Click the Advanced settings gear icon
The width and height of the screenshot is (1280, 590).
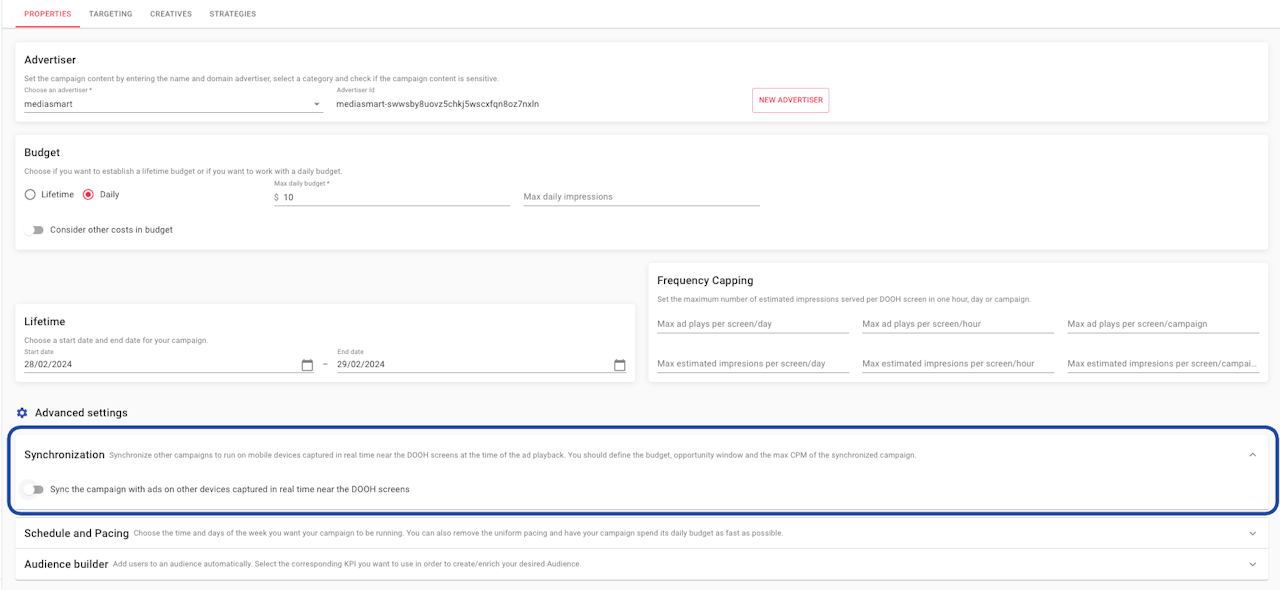coord(22,413)
